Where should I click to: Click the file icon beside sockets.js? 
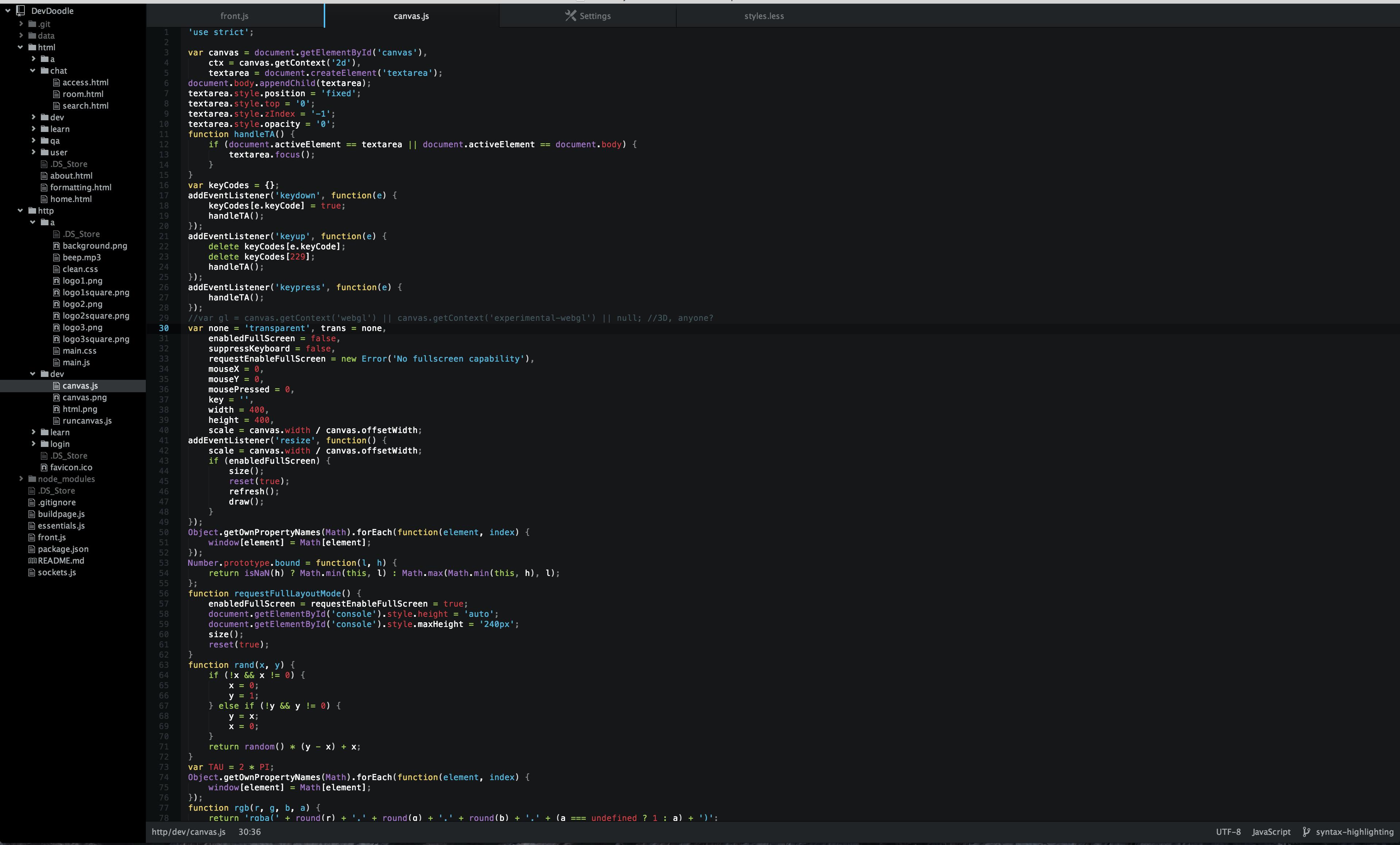(32, 572)
